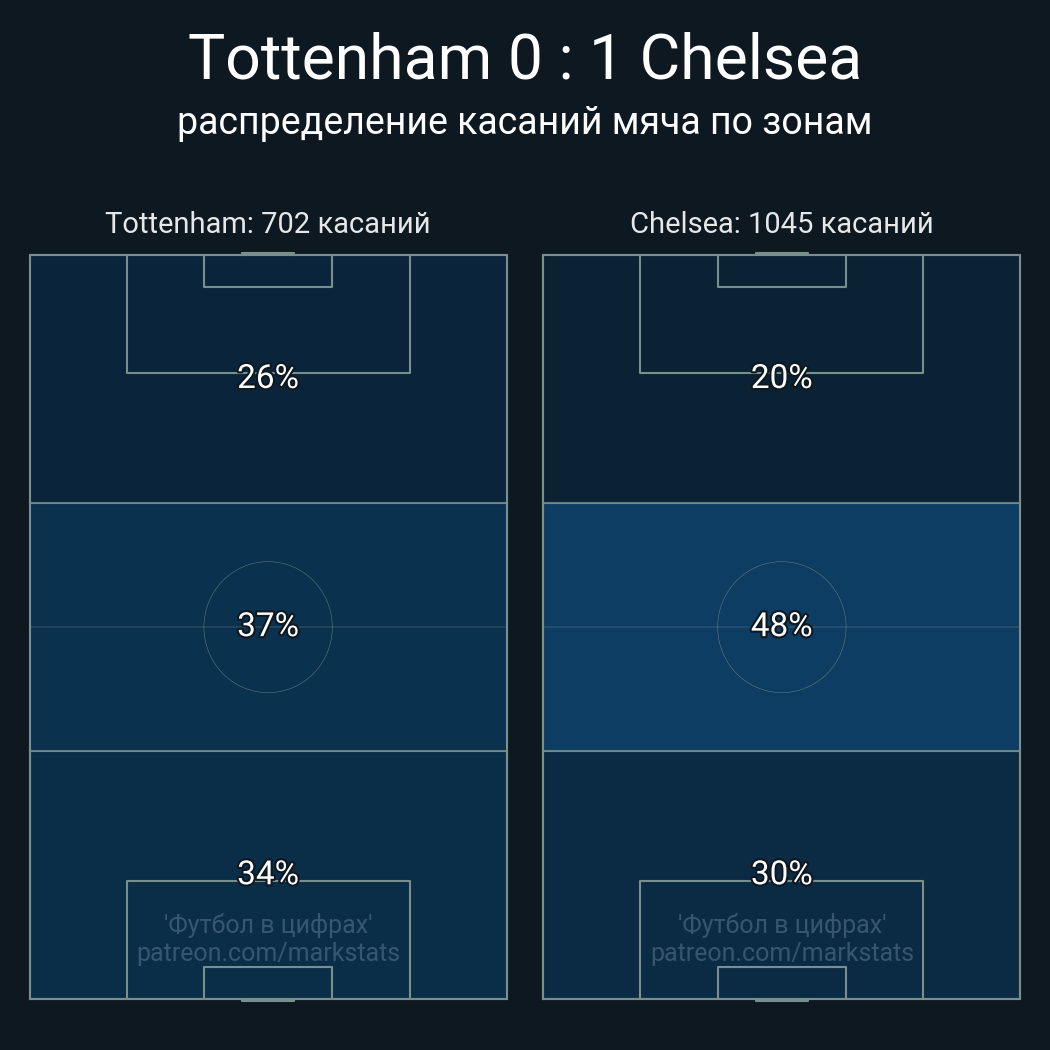Select the Chelsea 1045 touches heading
This screenshot has width=1050, height=1050.
781,223
